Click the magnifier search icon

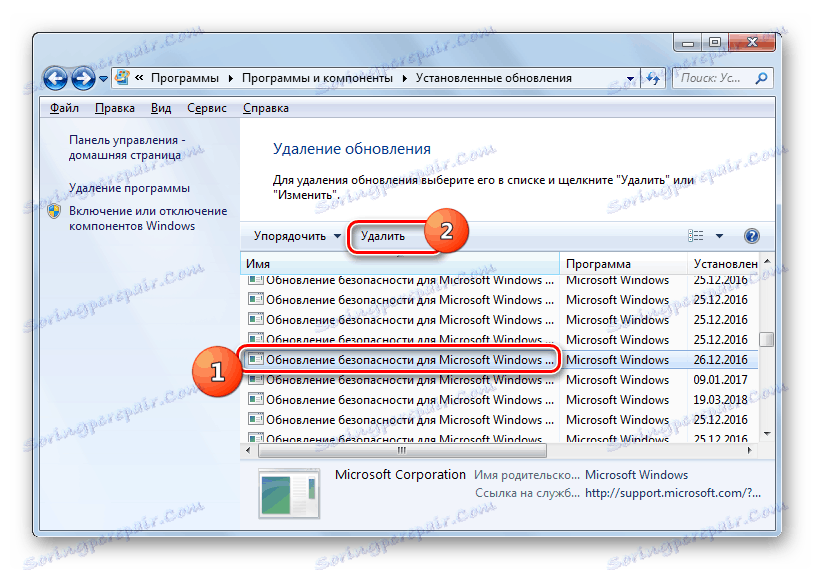(x=761, y=78)
